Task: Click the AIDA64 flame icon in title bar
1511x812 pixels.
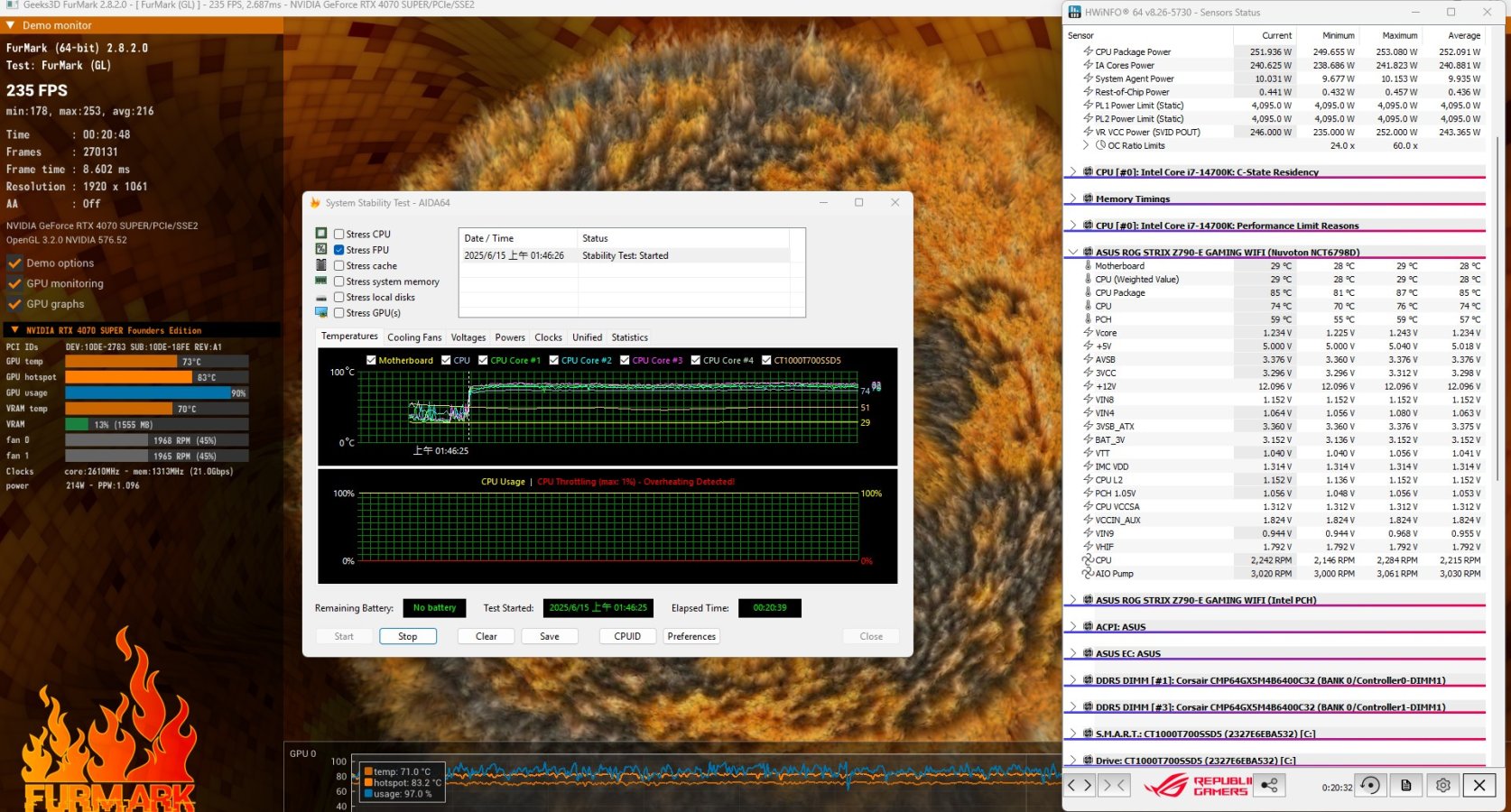Action: click(315, 203)
